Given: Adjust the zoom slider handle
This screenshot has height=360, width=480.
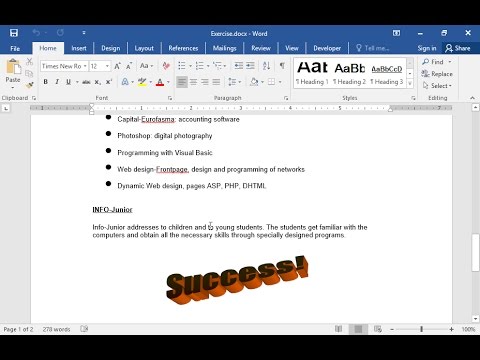Looking at the screenshot, I should [421, 329].
